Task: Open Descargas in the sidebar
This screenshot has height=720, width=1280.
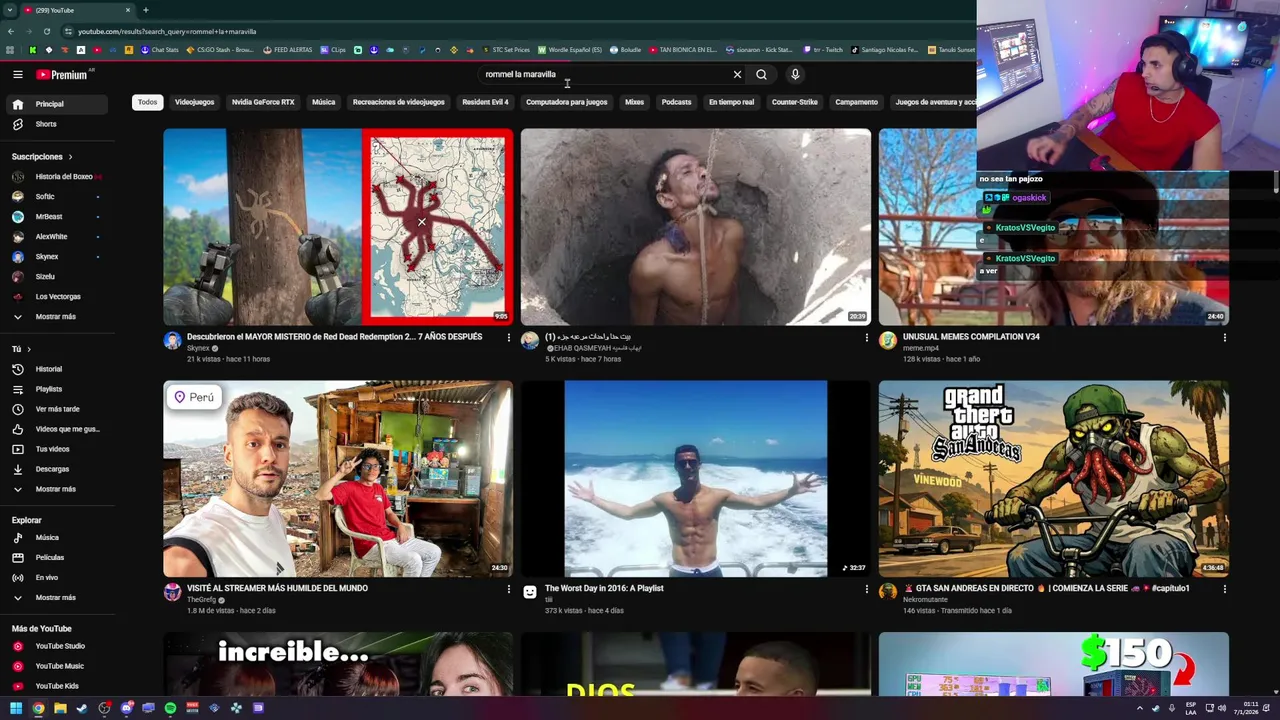Action: (57, 469)
